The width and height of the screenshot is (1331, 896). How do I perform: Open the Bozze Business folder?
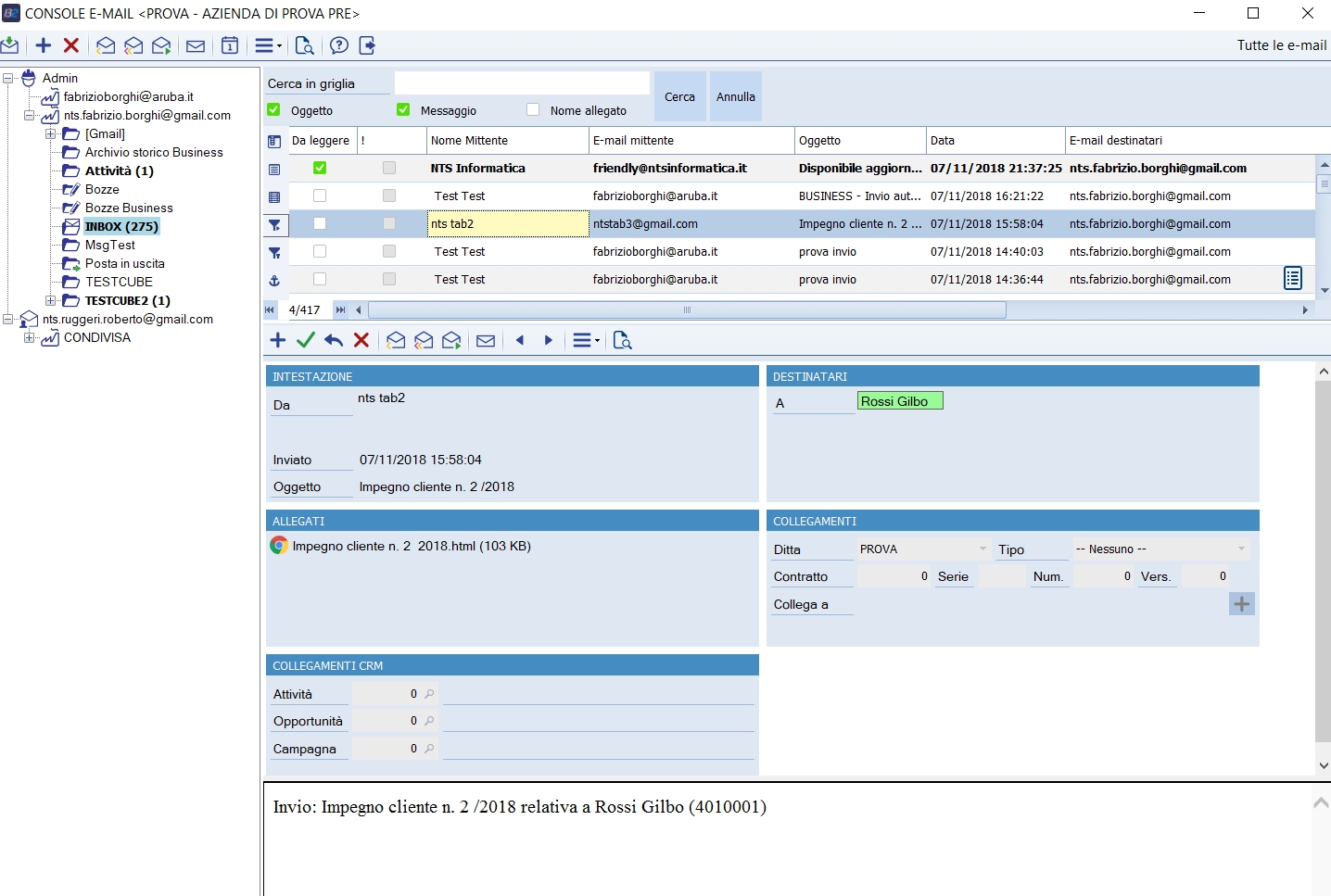129,208
